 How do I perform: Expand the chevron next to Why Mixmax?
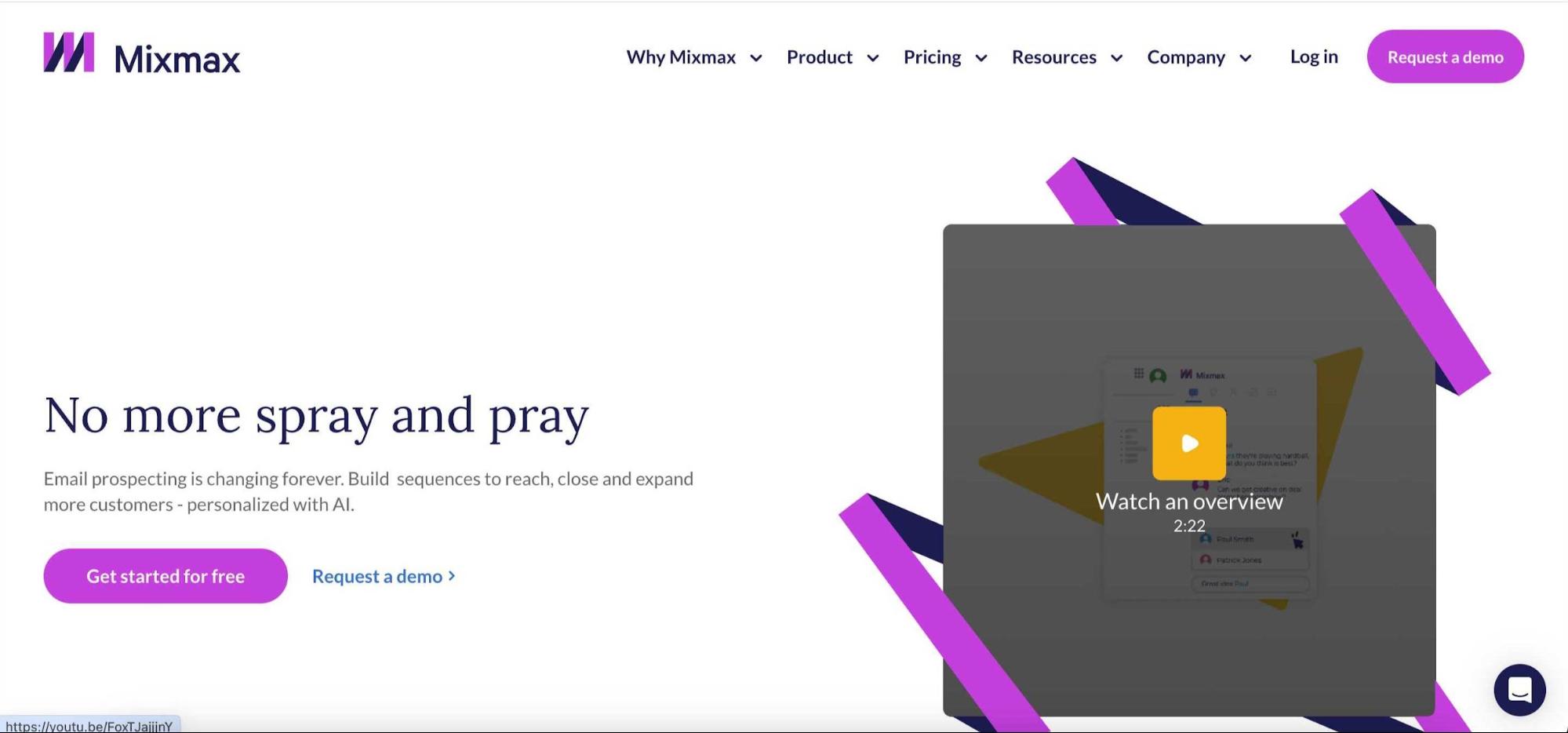[x=756, y=58]
